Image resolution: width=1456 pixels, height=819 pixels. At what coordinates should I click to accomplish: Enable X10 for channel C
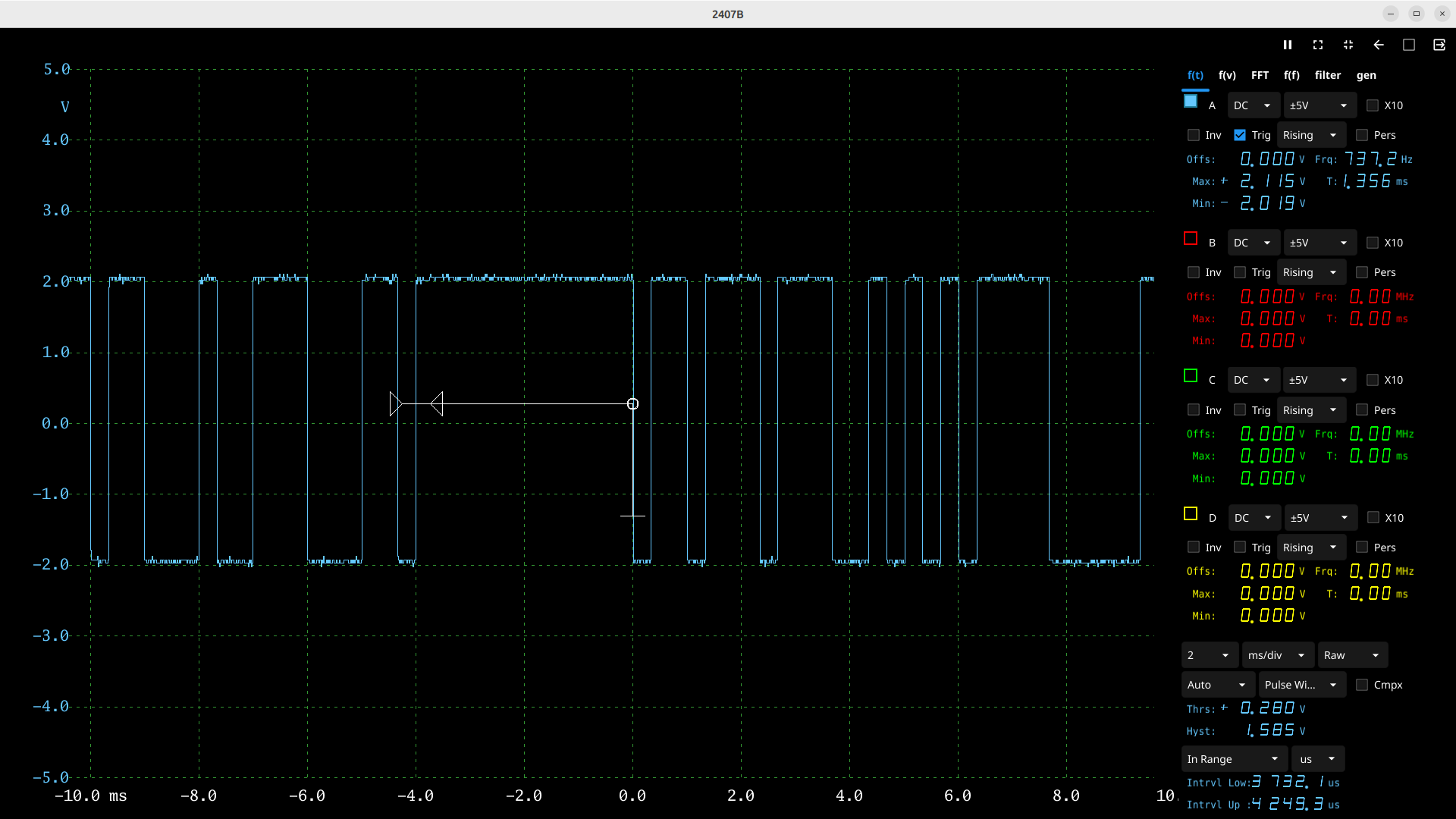[1373, 380]
